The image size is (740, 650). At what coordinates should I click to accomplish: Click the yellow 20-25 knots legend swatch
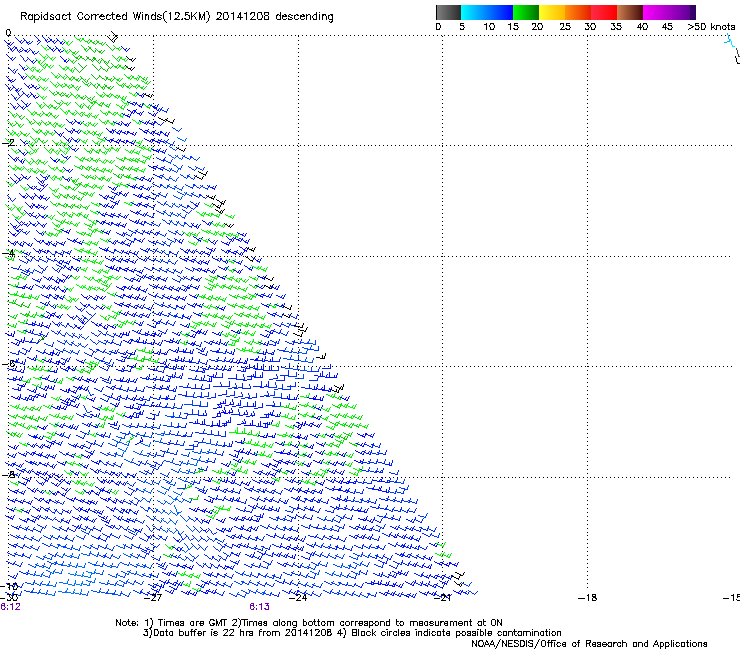click(552, 12)
